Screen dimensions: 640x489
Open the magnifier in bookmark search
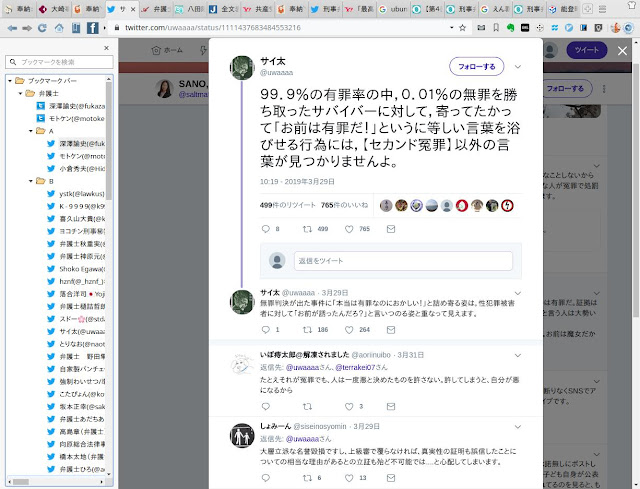coord(13,62)
